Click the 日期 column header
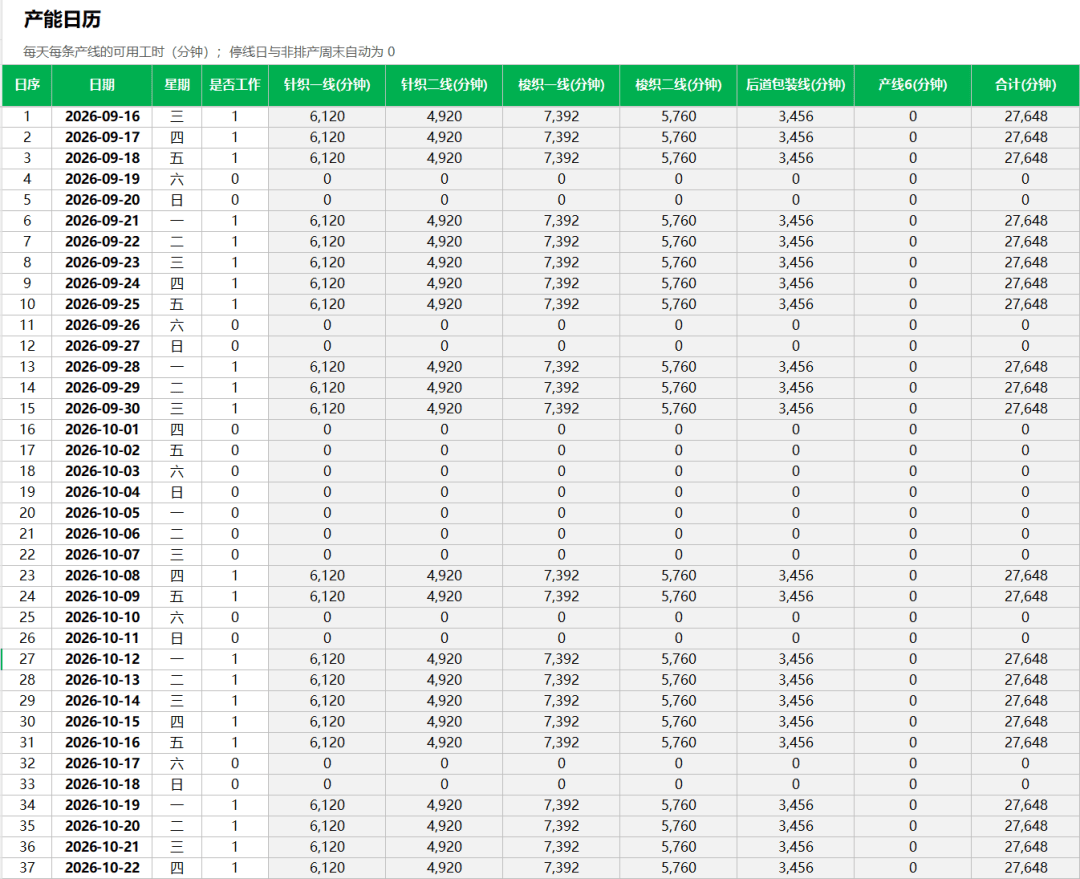Screen dimensions: 1080x879 102,85
